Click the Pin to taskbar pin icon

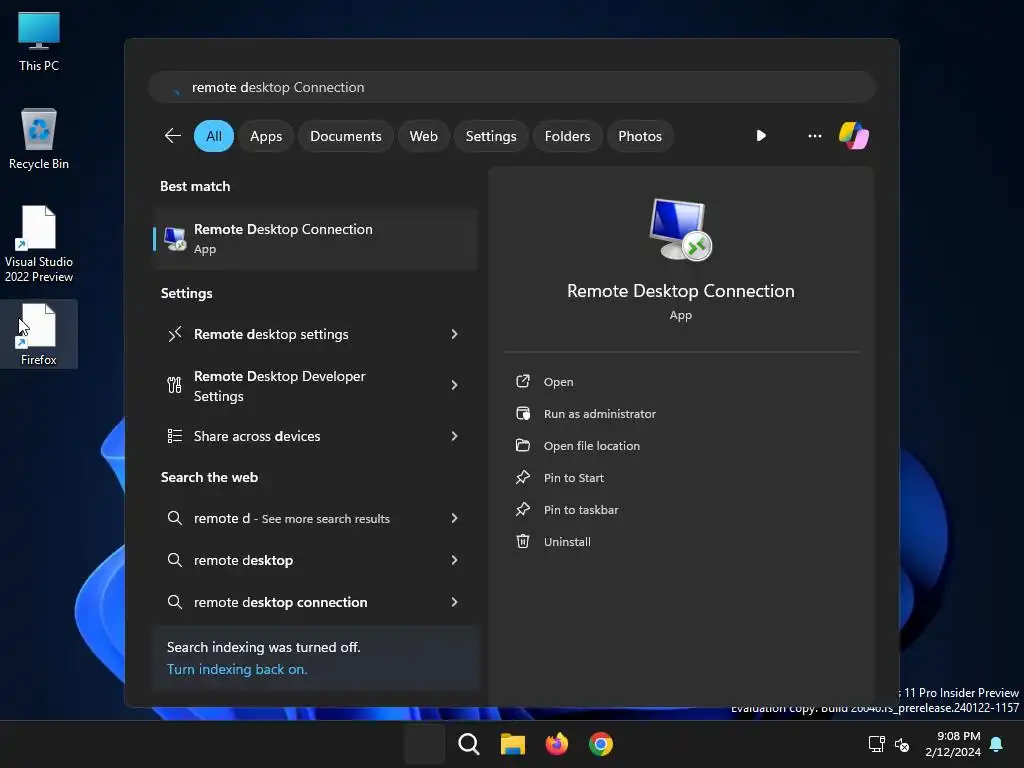[x=522, y=509]
